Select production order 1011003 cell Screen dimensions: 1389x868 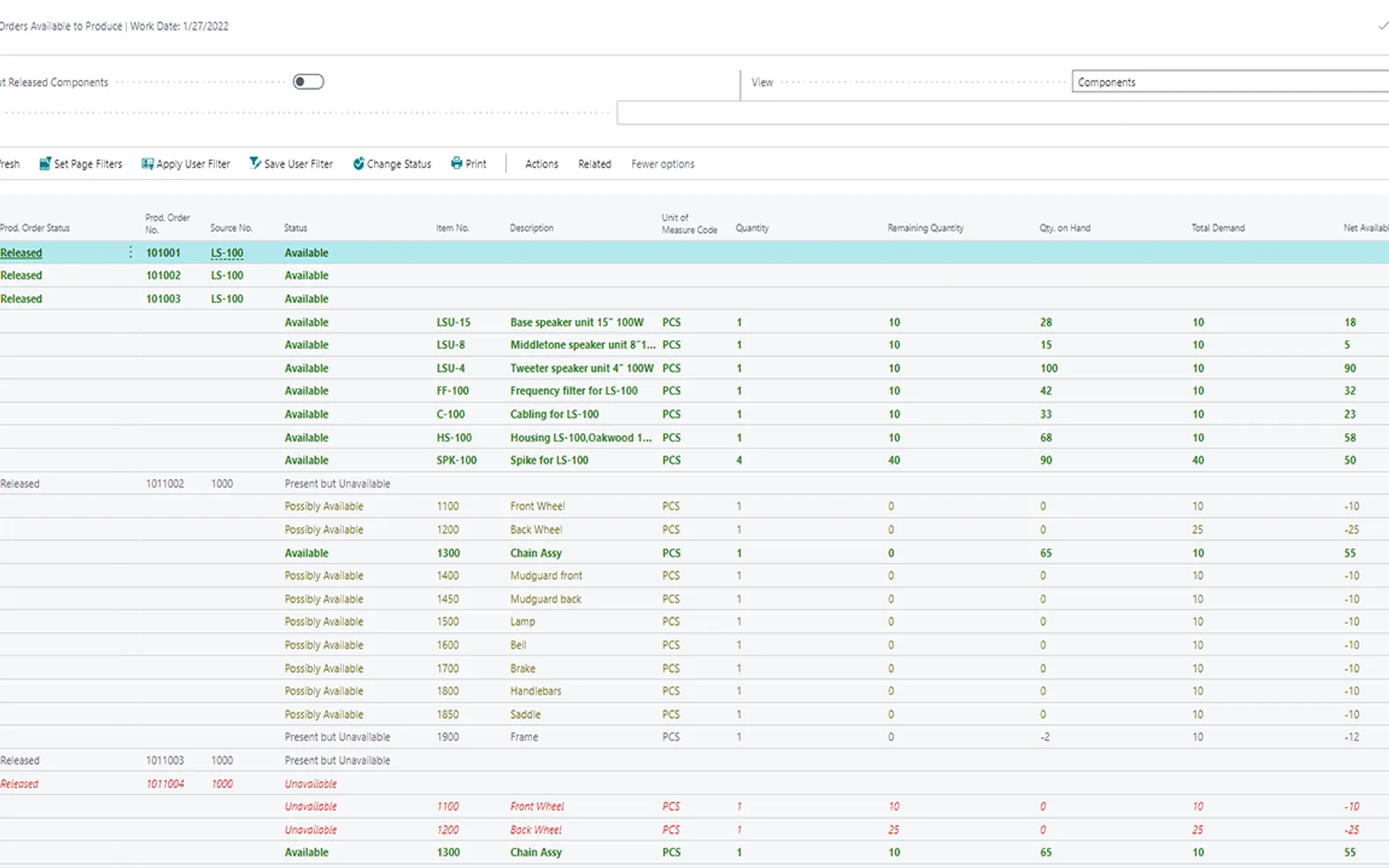point(165,760)
